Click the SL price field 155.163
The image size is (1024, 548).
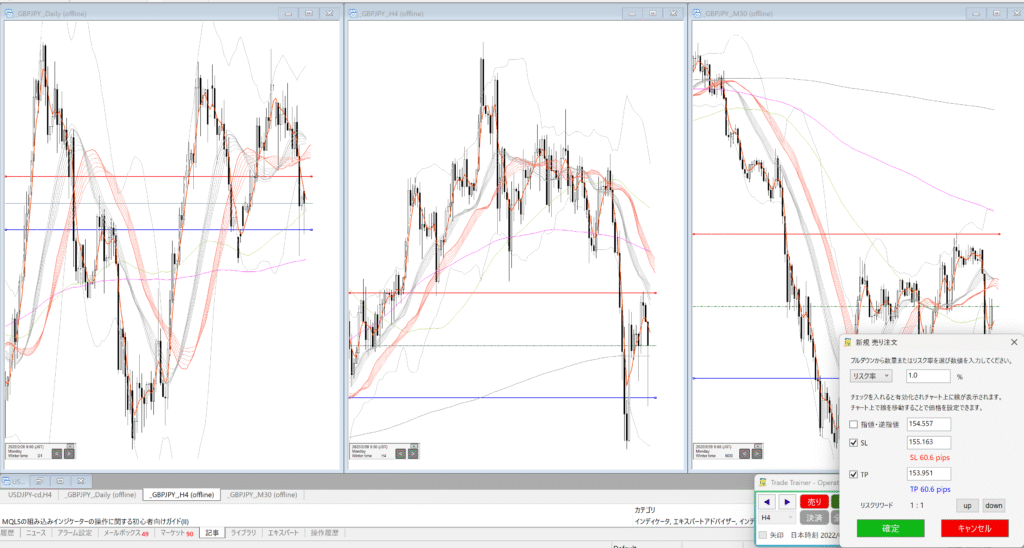coord(929,443)
